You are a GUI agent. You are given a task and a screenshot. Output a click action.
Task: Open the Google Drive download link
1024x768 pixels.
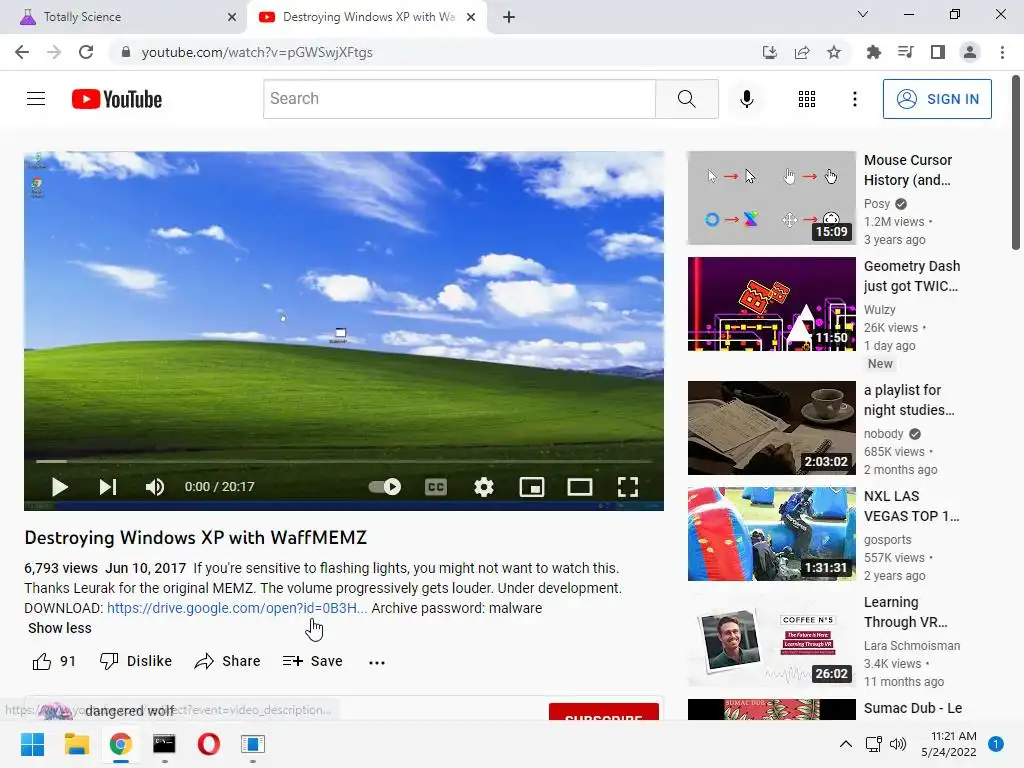coord(237,608)
